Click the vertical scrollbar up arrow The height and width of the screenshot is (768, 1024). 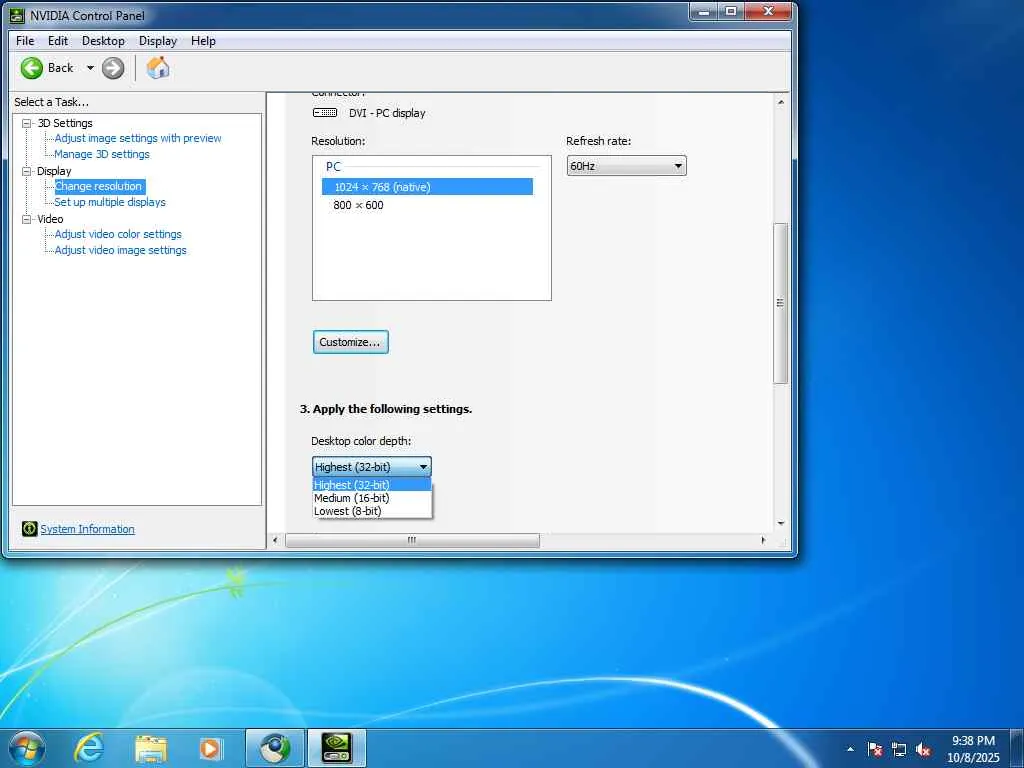tap(780, 102)
